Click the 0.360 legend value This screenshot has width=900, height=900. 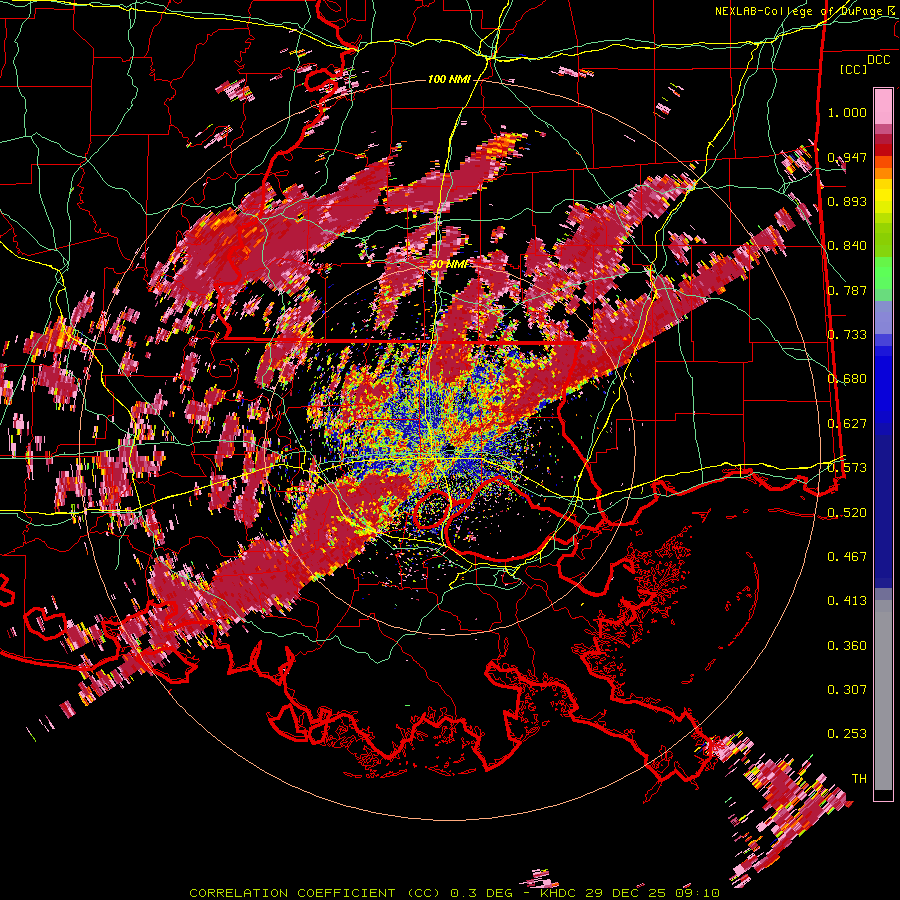tap(847, 646)
